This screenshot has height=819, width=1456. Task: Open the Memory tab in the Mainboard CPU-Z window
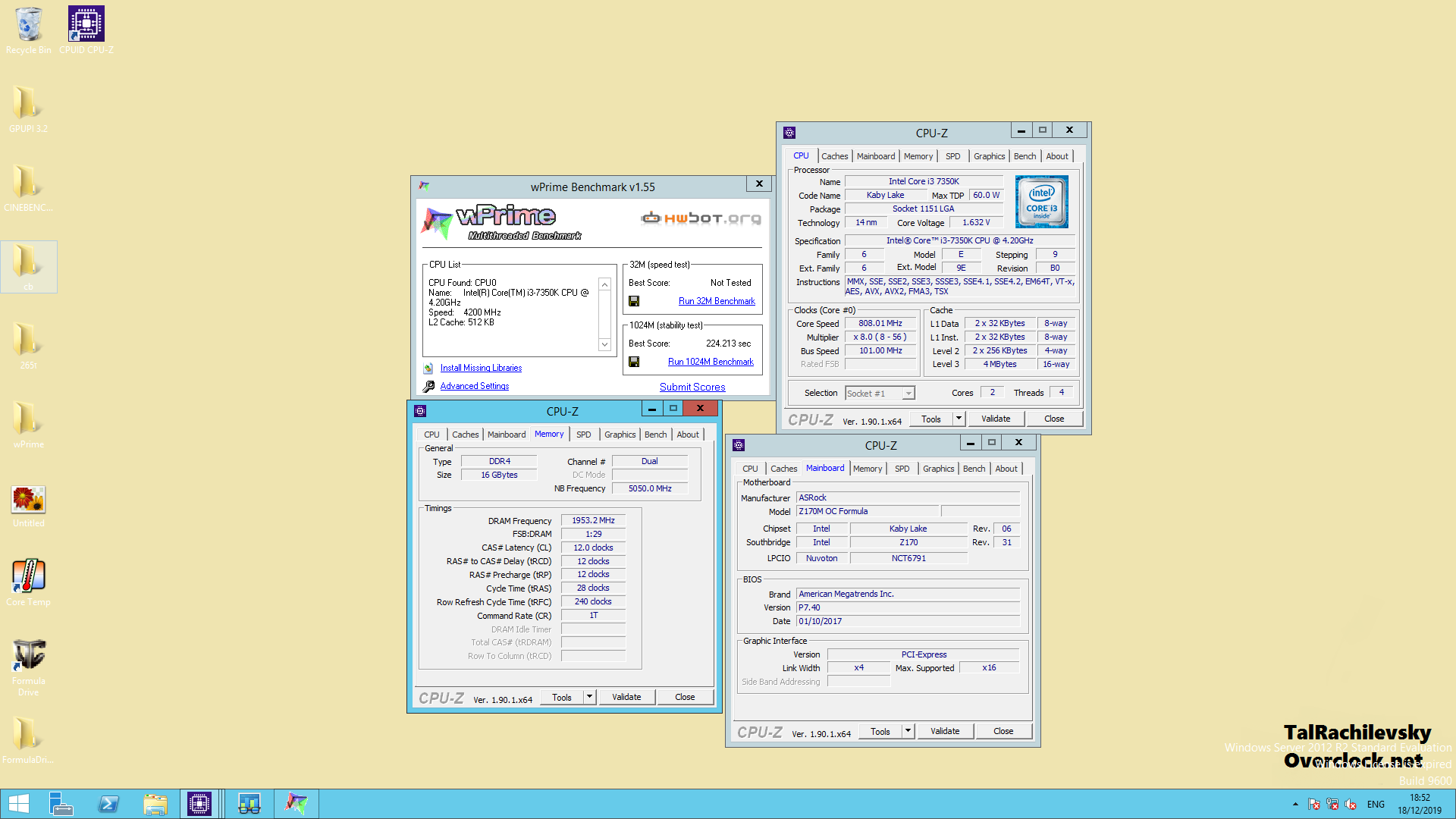[868, 469]
